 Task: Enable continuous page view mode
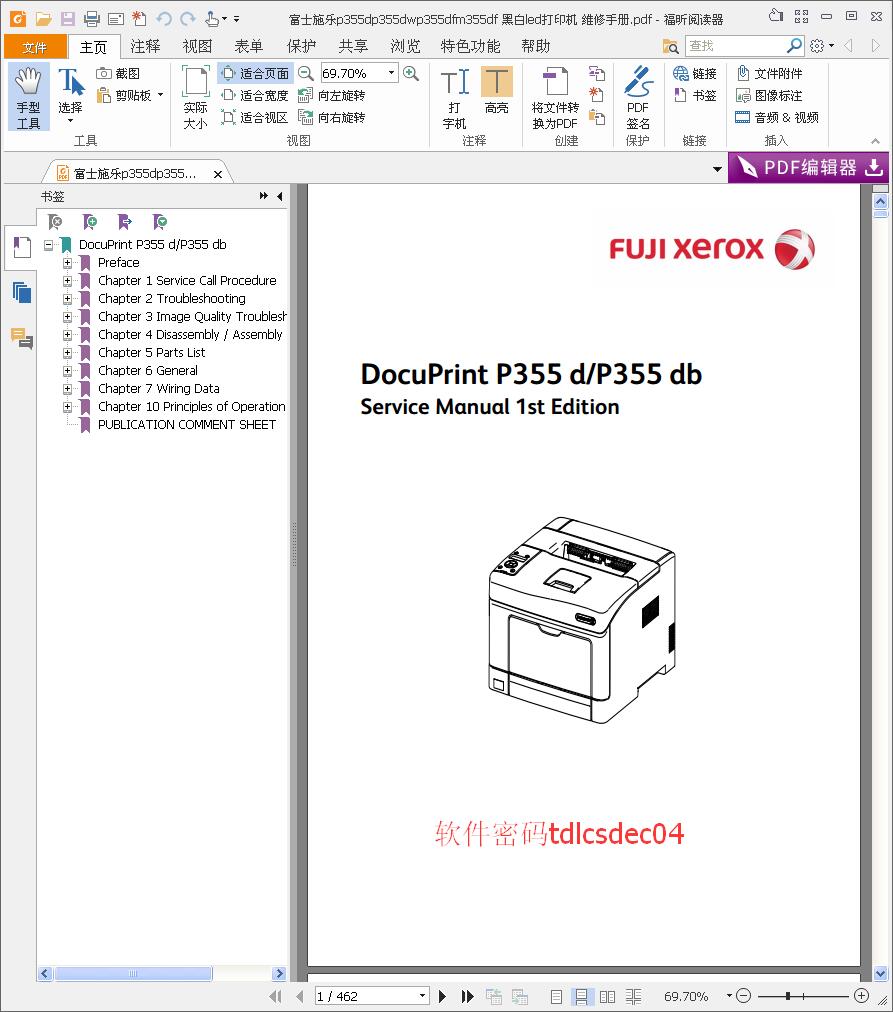click(581, 997)
